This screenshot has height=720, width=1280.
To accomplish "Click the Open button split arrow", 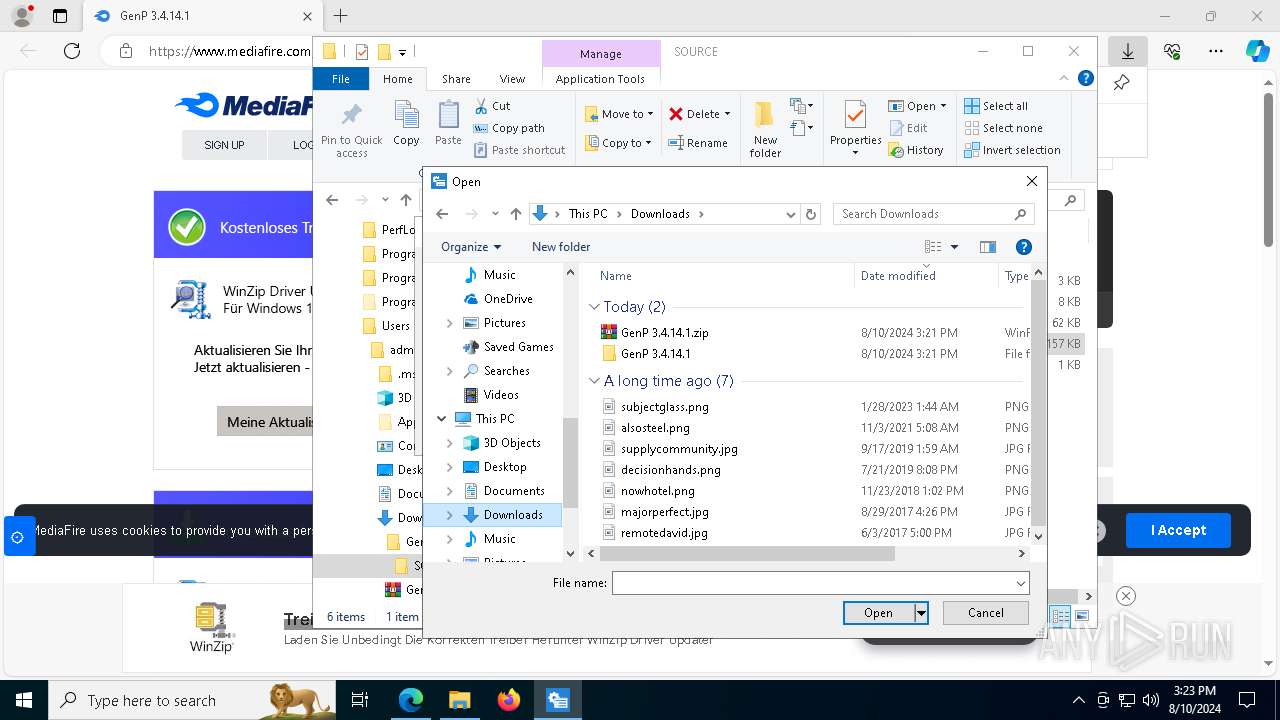I will click(x=921, y=613).
